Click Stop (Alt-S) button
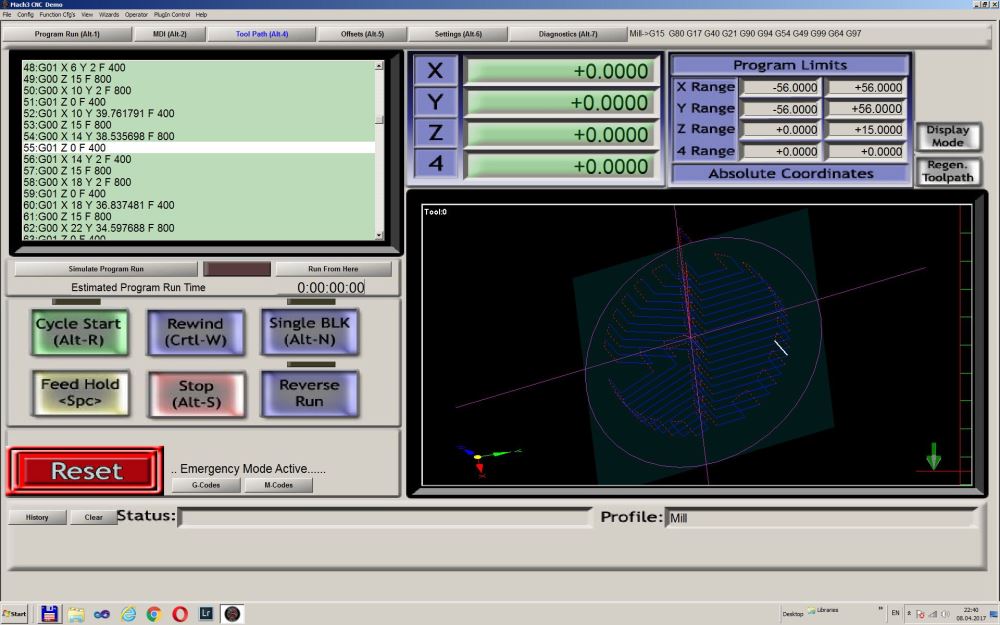This screenshot has width=1000, height=625. coord(196,394)
